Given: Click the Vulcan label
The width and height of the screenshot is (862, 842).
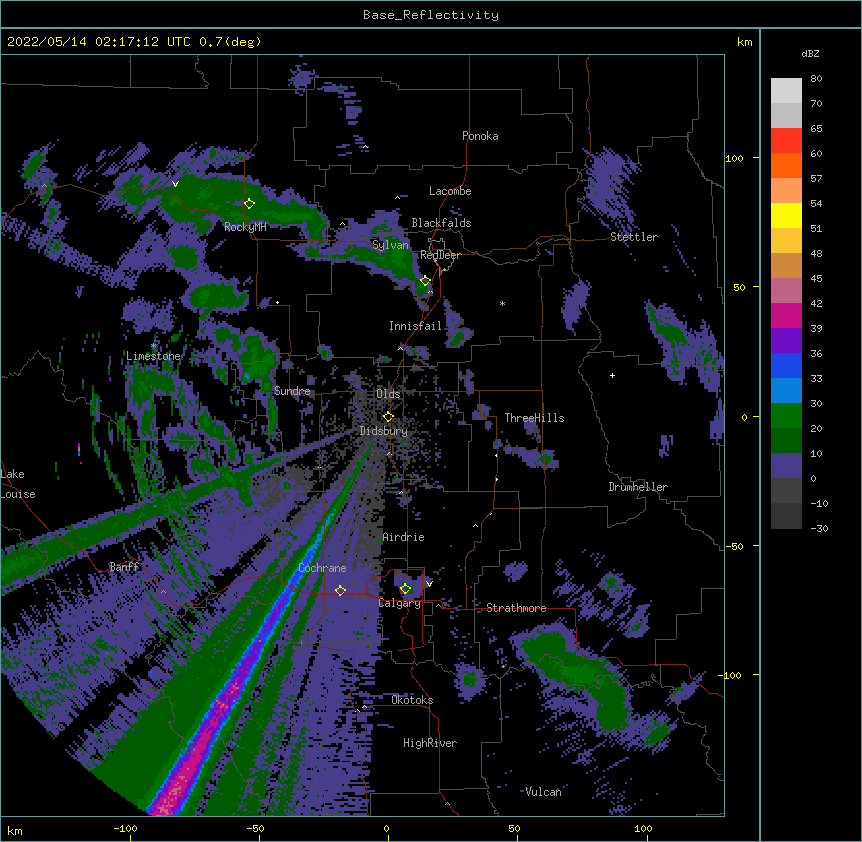Looking at the screenshot, I should 543,792.
